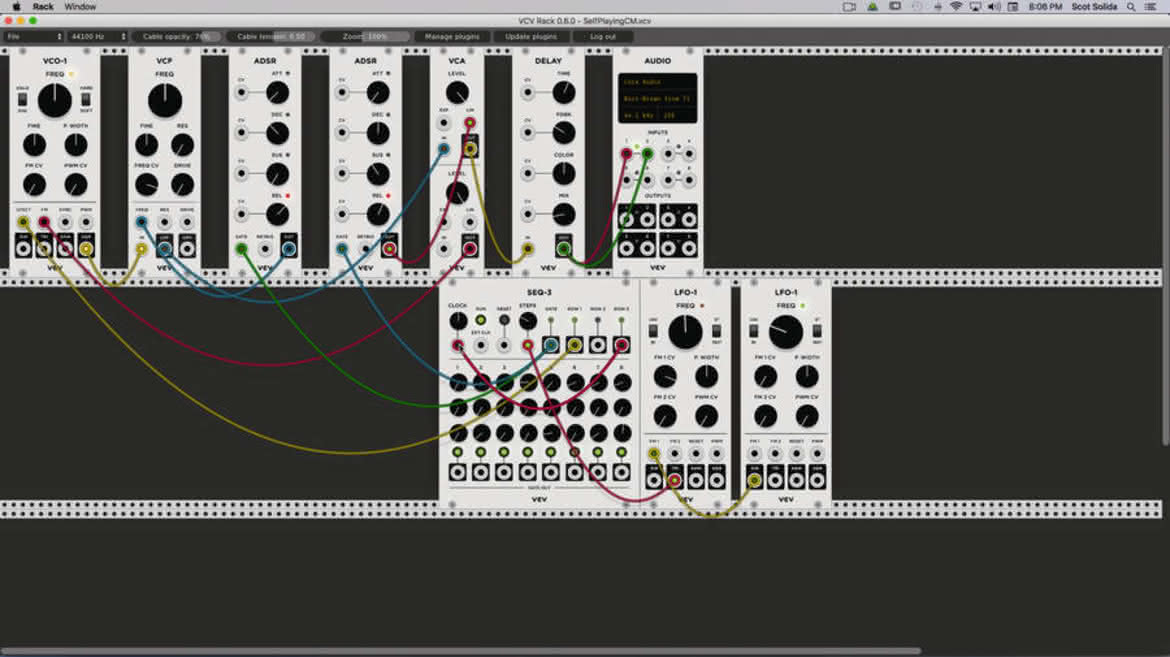Open the Apple menu
The height and width of the screenshot is (657, 1170).
pos(16,7)
